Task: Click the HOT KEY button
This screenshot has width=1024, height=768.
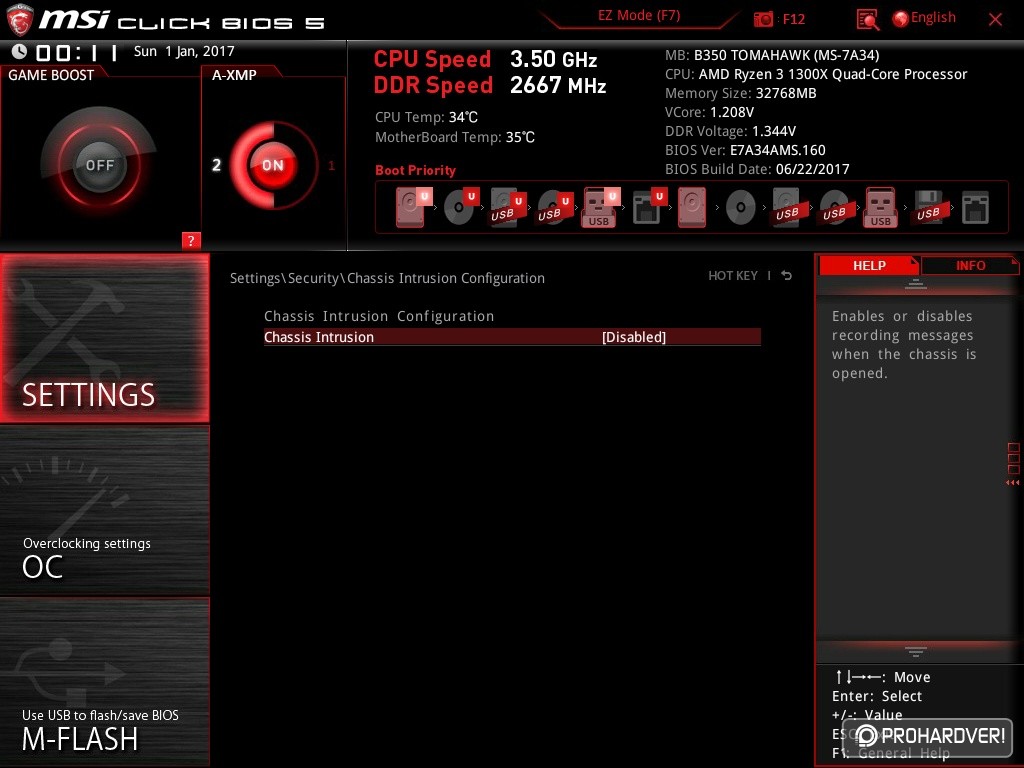Action: click(x=733, y=276)
